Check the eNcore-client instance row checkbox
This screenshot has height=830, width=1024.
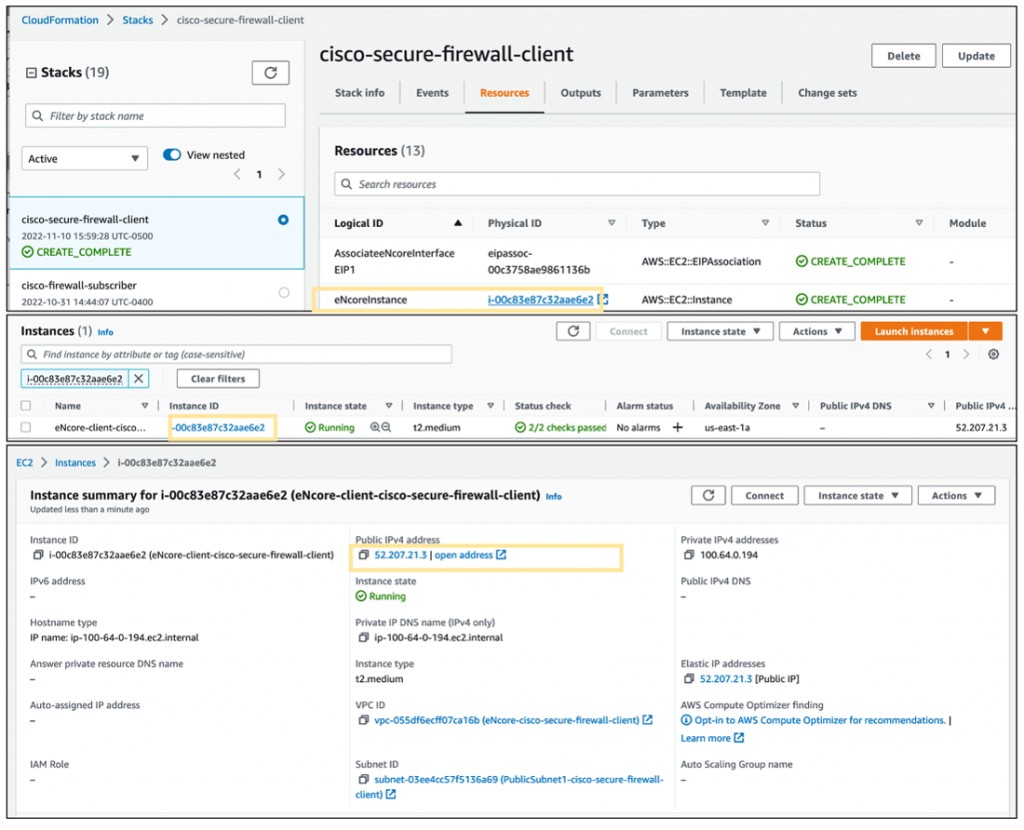click(26, 428)
